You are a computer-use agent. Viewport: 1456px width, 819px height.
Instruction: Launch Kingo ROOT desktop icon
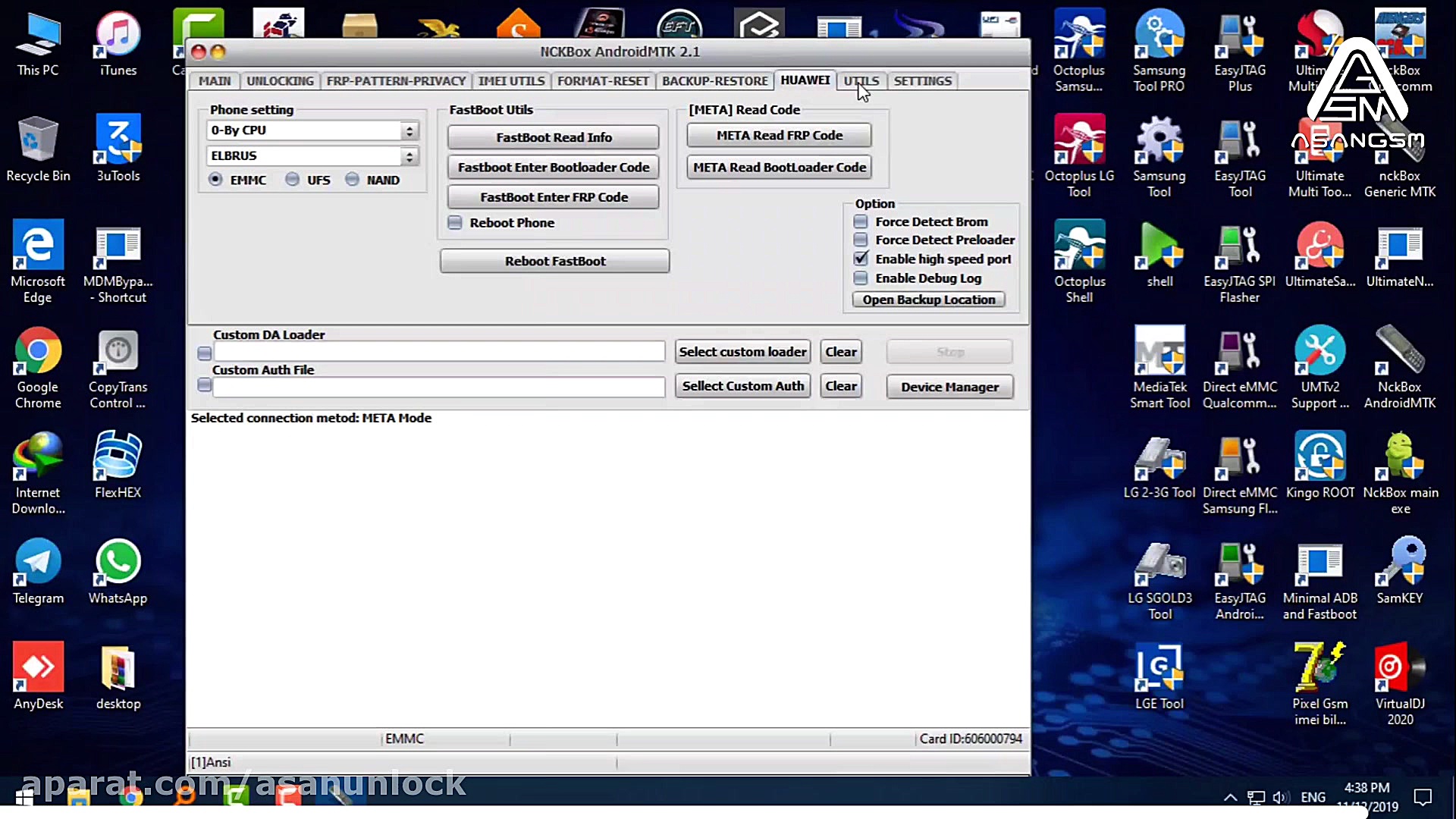(1320, 466)
